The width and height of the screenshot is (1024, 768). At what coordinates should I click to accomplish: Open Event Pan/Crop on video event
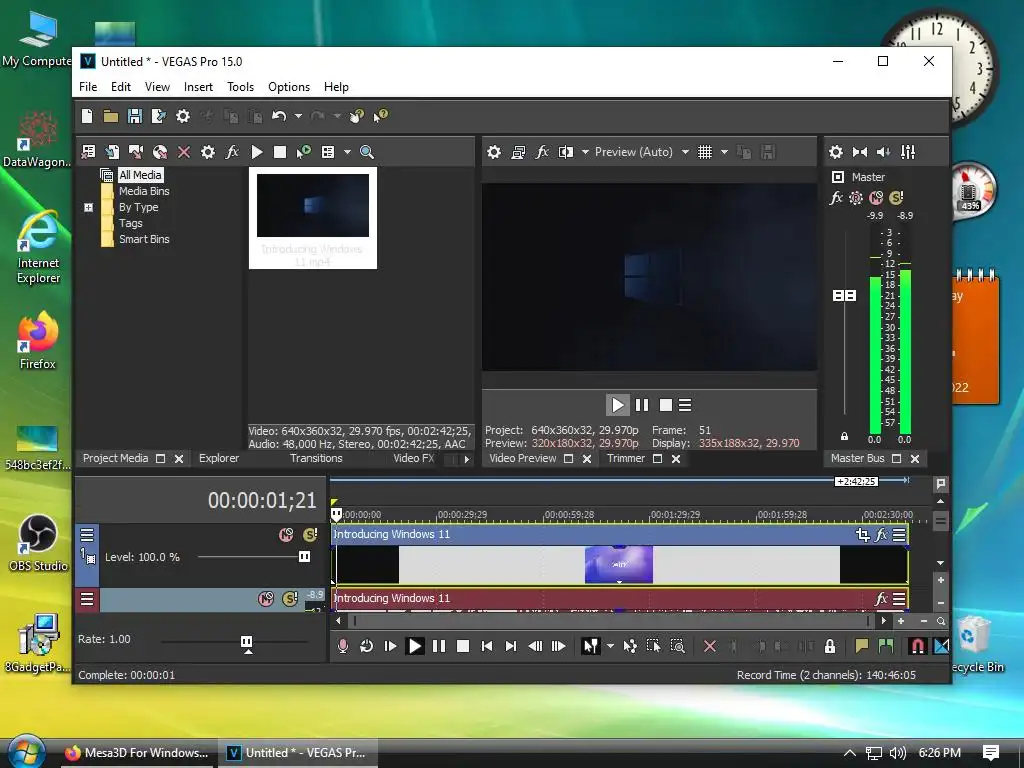(863, 535)
